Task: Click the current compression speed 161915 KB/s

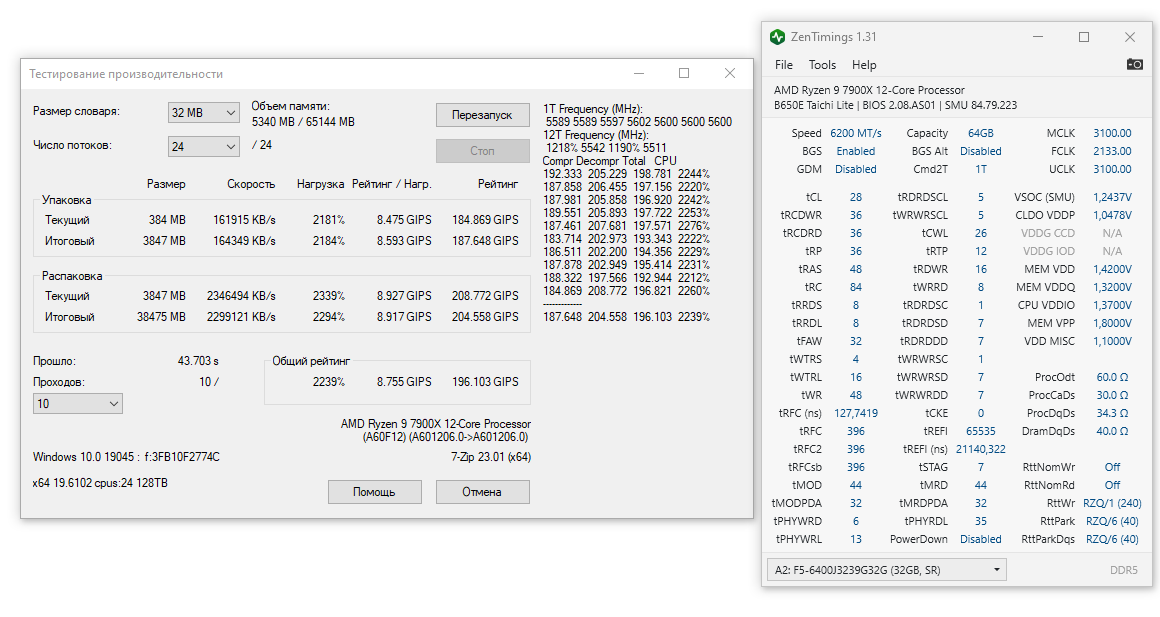Action: tap(244, 220)
